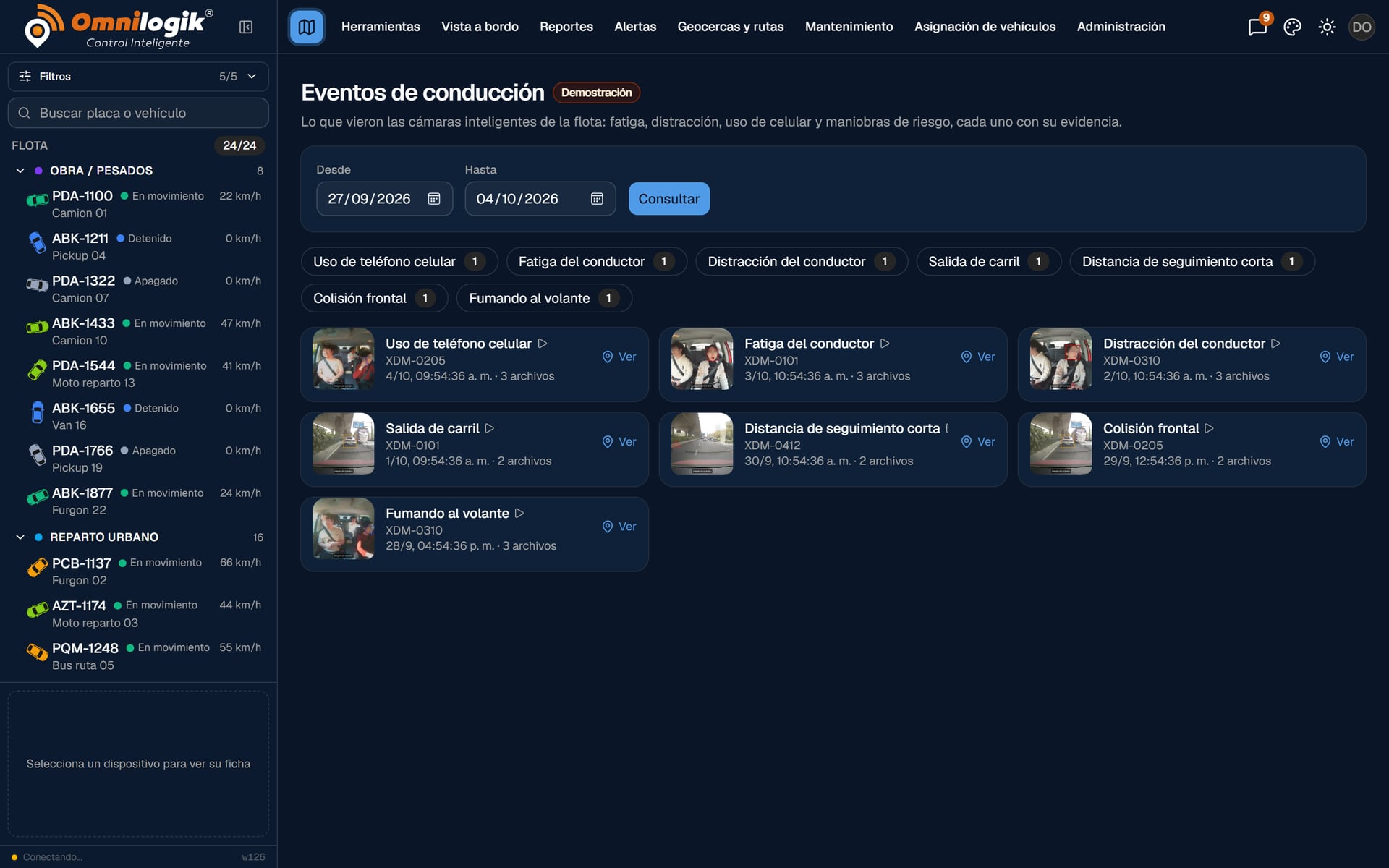The width and height of the screenshot is (1389, 868).
Task: Open the Alertas menu
Action: (635, 27)
